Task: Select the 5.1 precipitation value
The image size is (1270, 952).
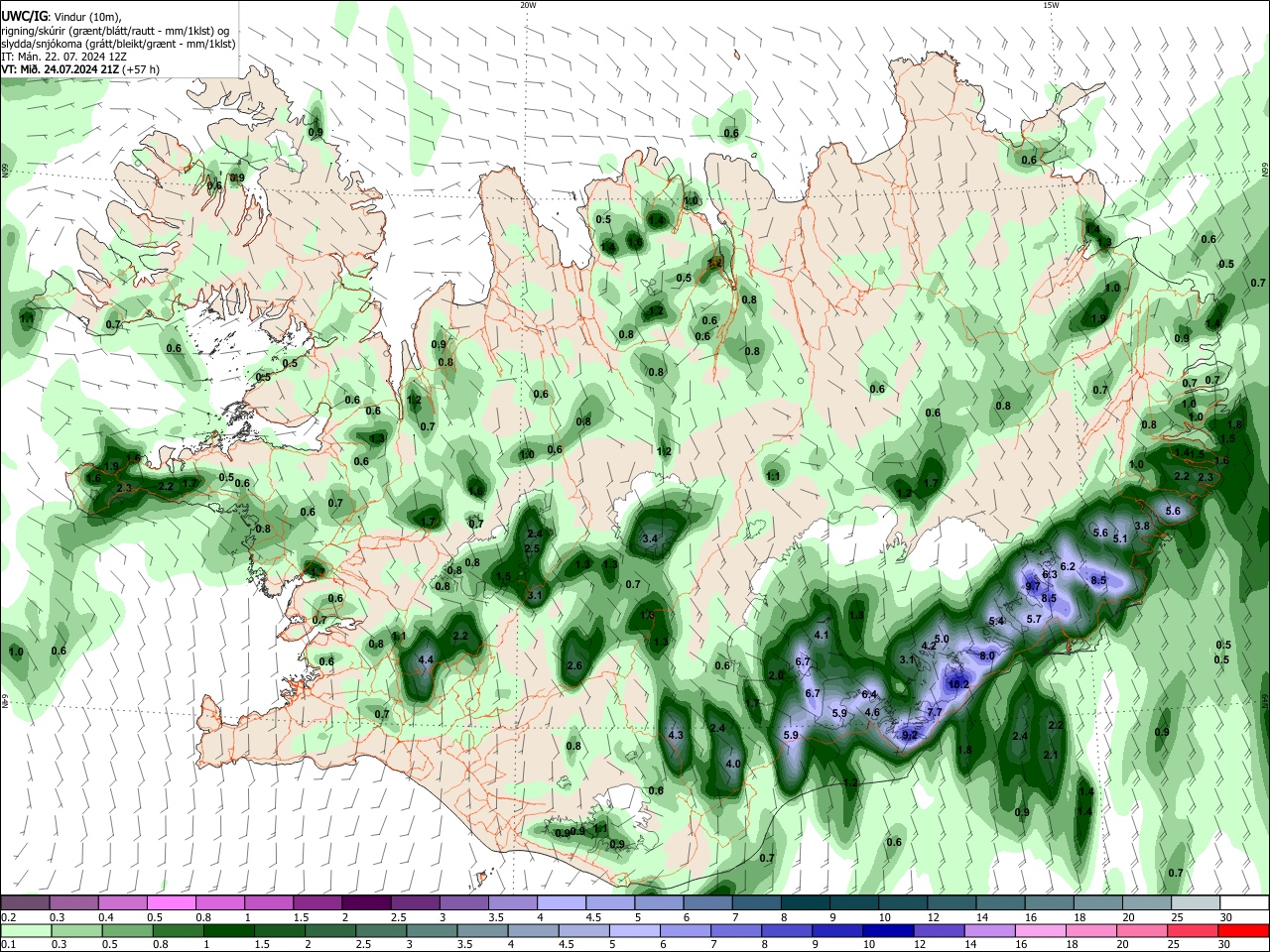Action: pos(1121,538)
